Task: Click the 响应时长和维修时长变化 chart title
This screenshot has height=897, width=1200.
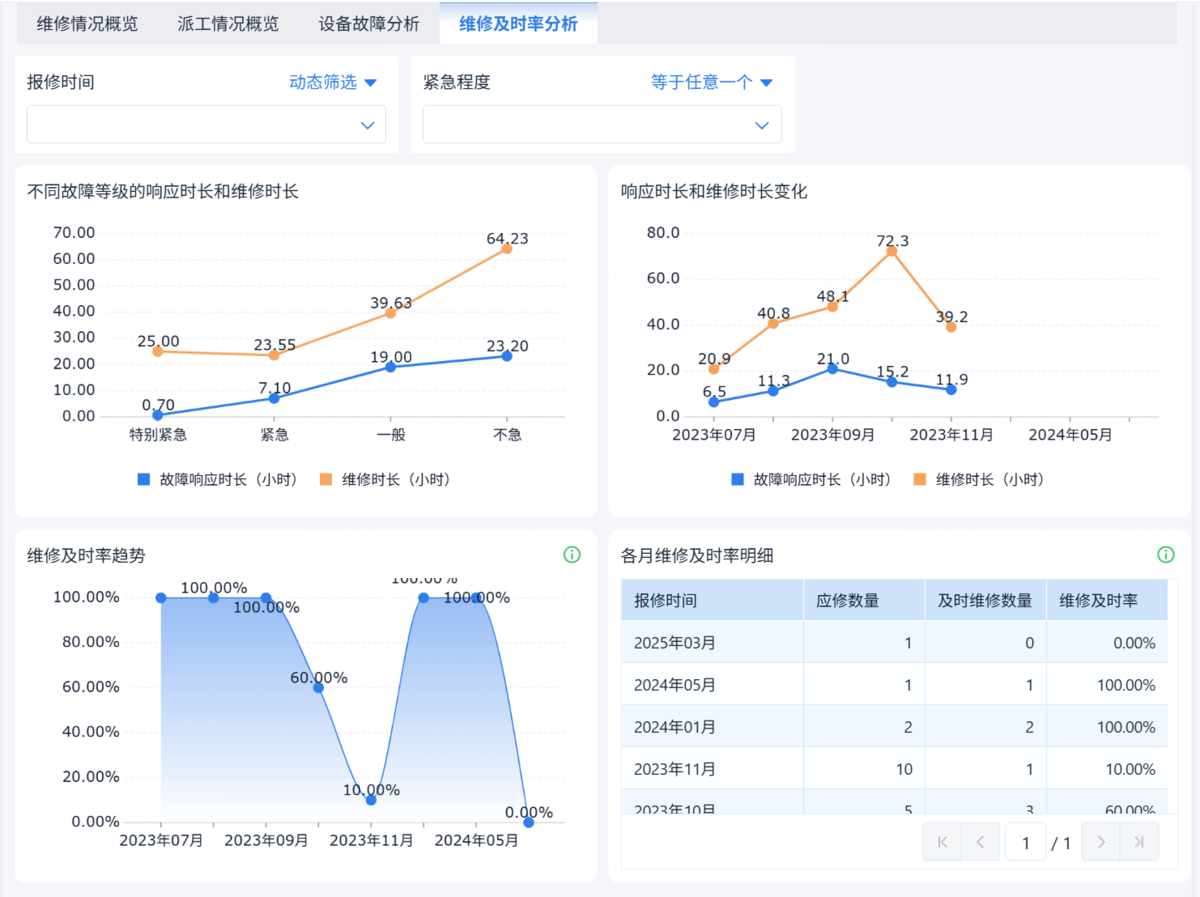Action: [x=714, y=192]
